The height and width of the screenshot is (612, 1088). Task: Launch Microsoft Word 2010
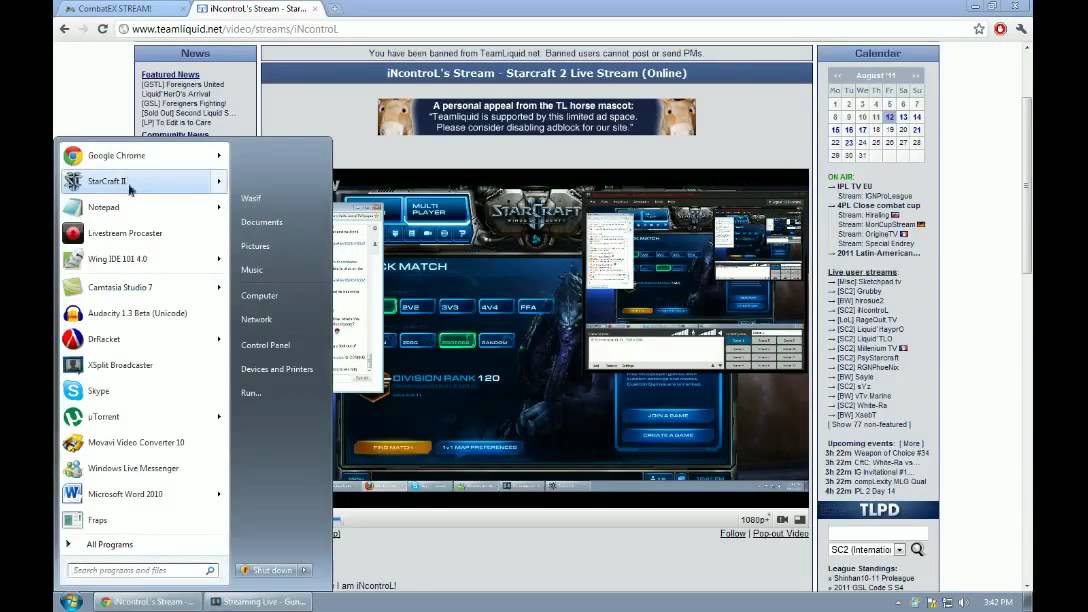click(142, 494)
